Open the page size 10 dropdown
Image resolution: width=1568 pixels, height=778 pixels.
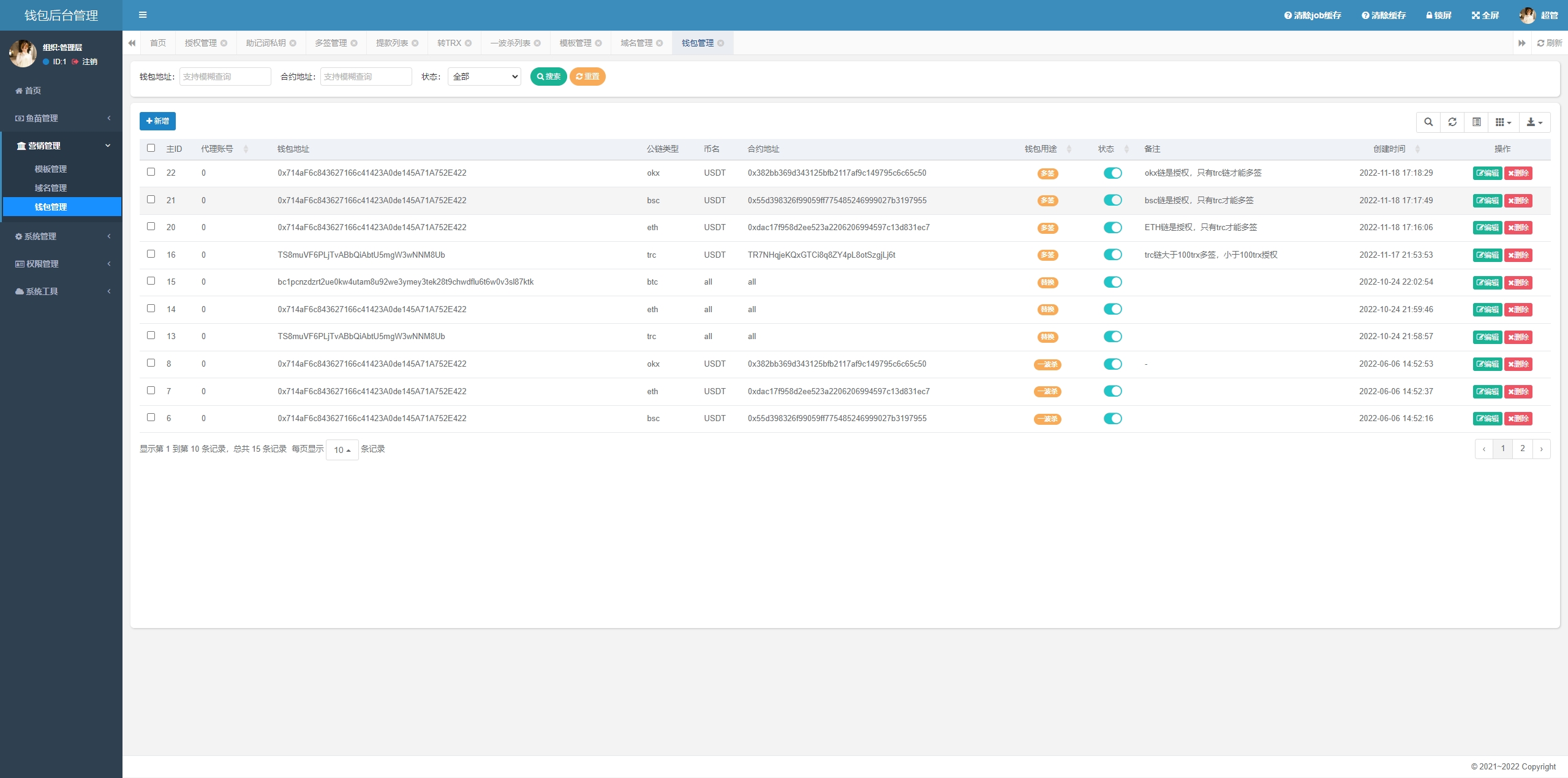pos(342,450)
